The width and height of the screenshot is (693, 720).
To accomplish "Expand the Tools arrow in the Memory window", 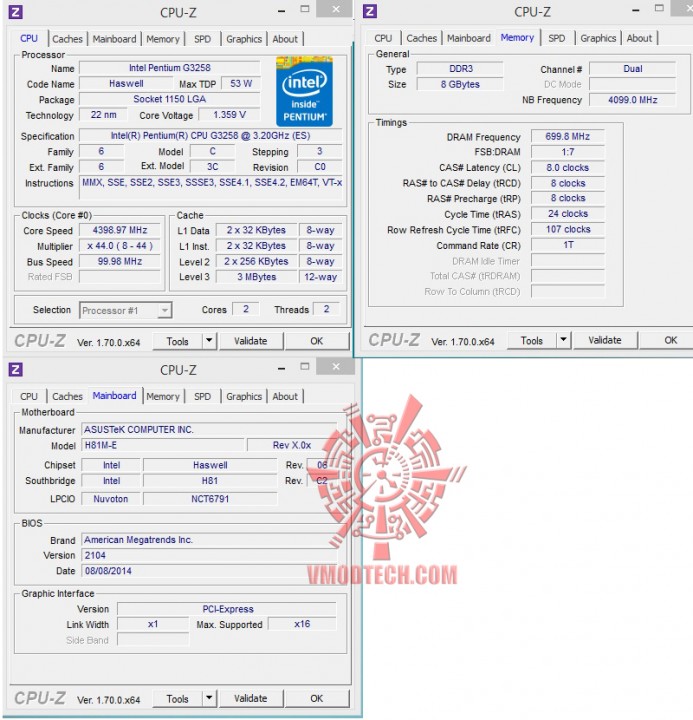I will click(563, 340).
